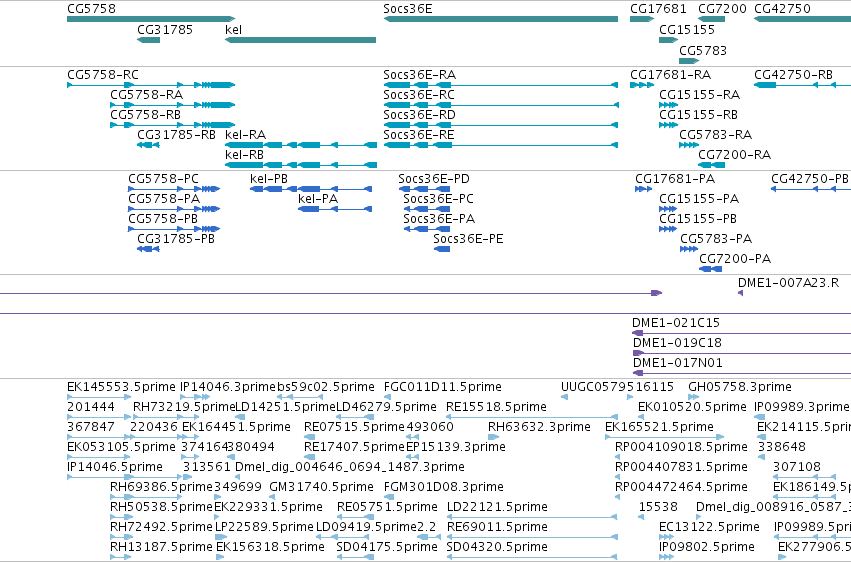851x562 pixels.
Task: Select protein CG5758-PC label
Action: click(163, 179)
